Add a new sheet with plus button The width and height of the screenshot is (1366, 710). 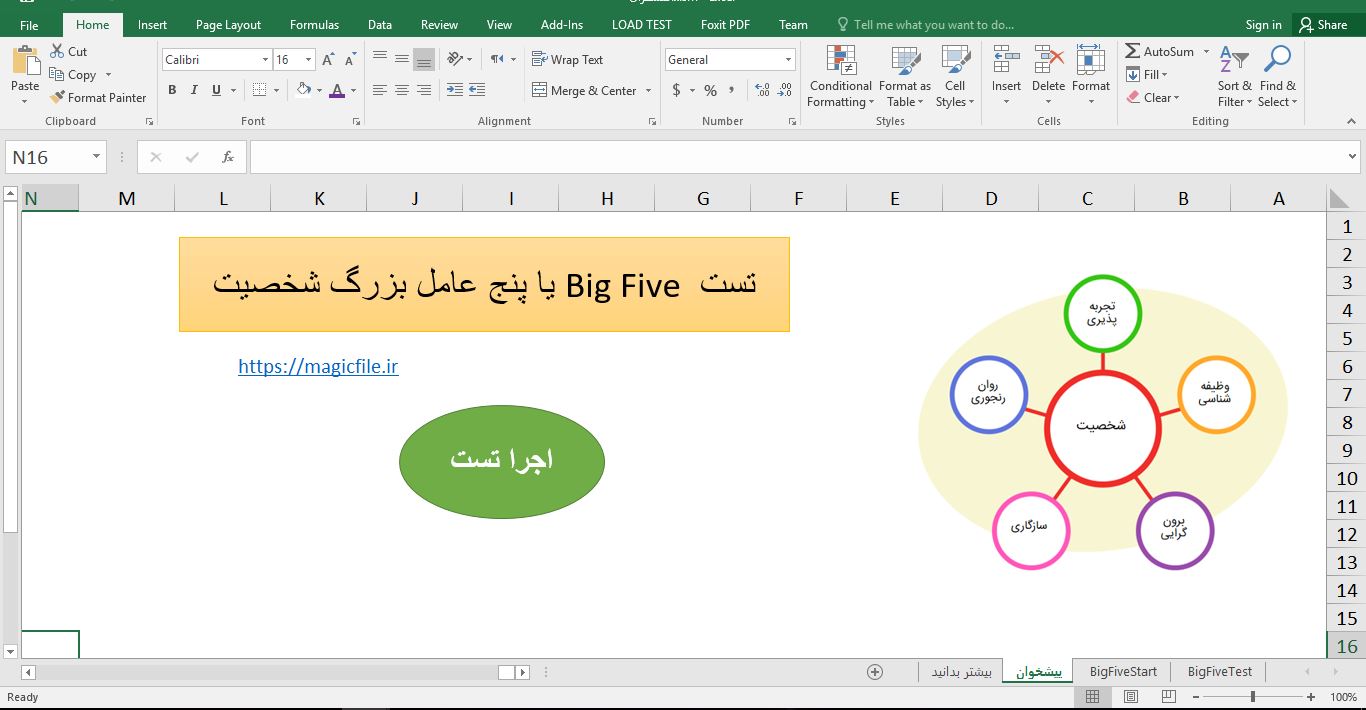pos(875,672)
